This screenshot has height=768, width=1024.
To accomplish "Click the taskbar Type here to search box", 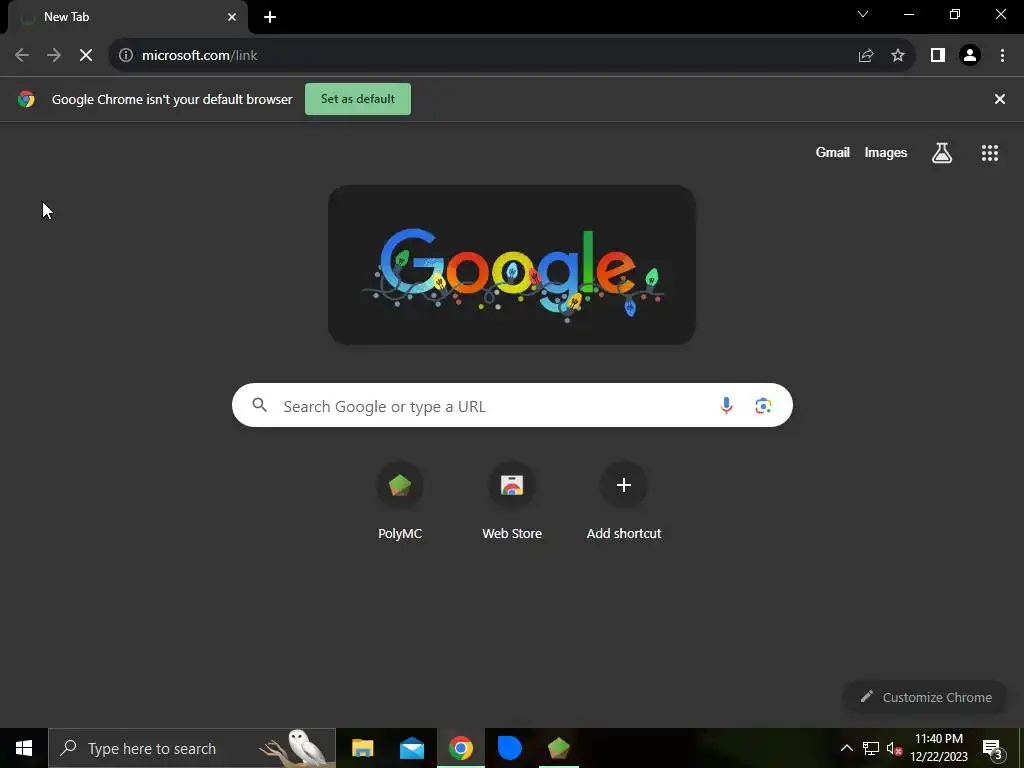I will pos(192,748).
